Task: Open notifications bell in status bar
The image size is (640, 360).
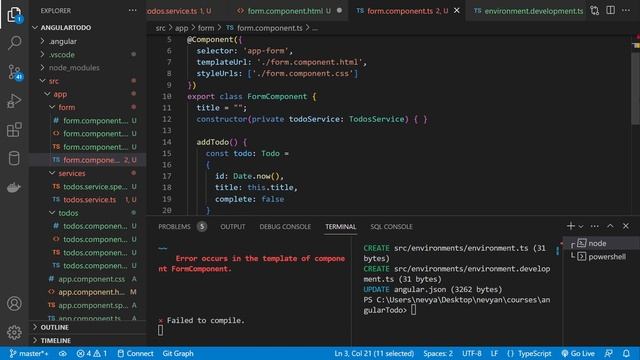Action: click(x=626, y=353)
